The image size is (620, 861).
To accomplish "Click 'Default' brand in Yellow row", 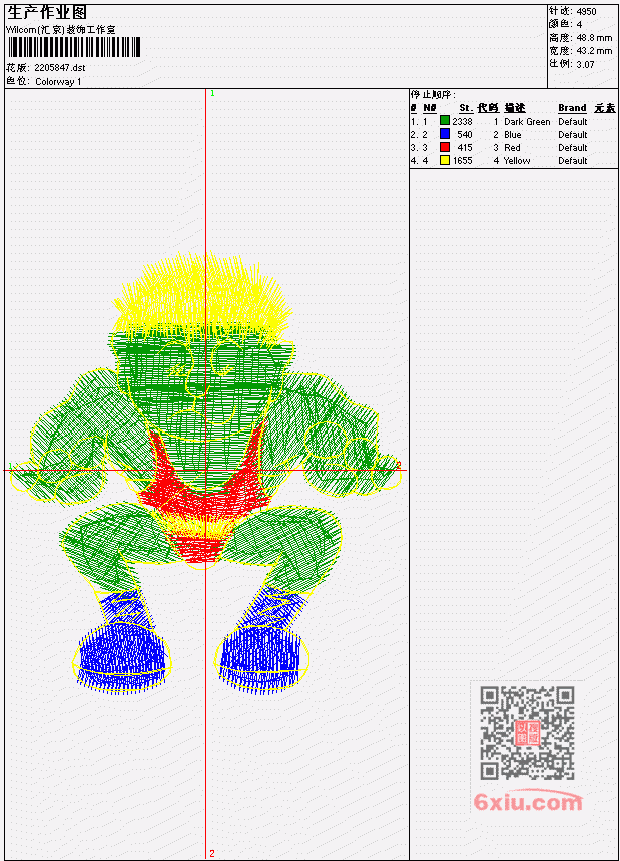I will pos(573,161).
